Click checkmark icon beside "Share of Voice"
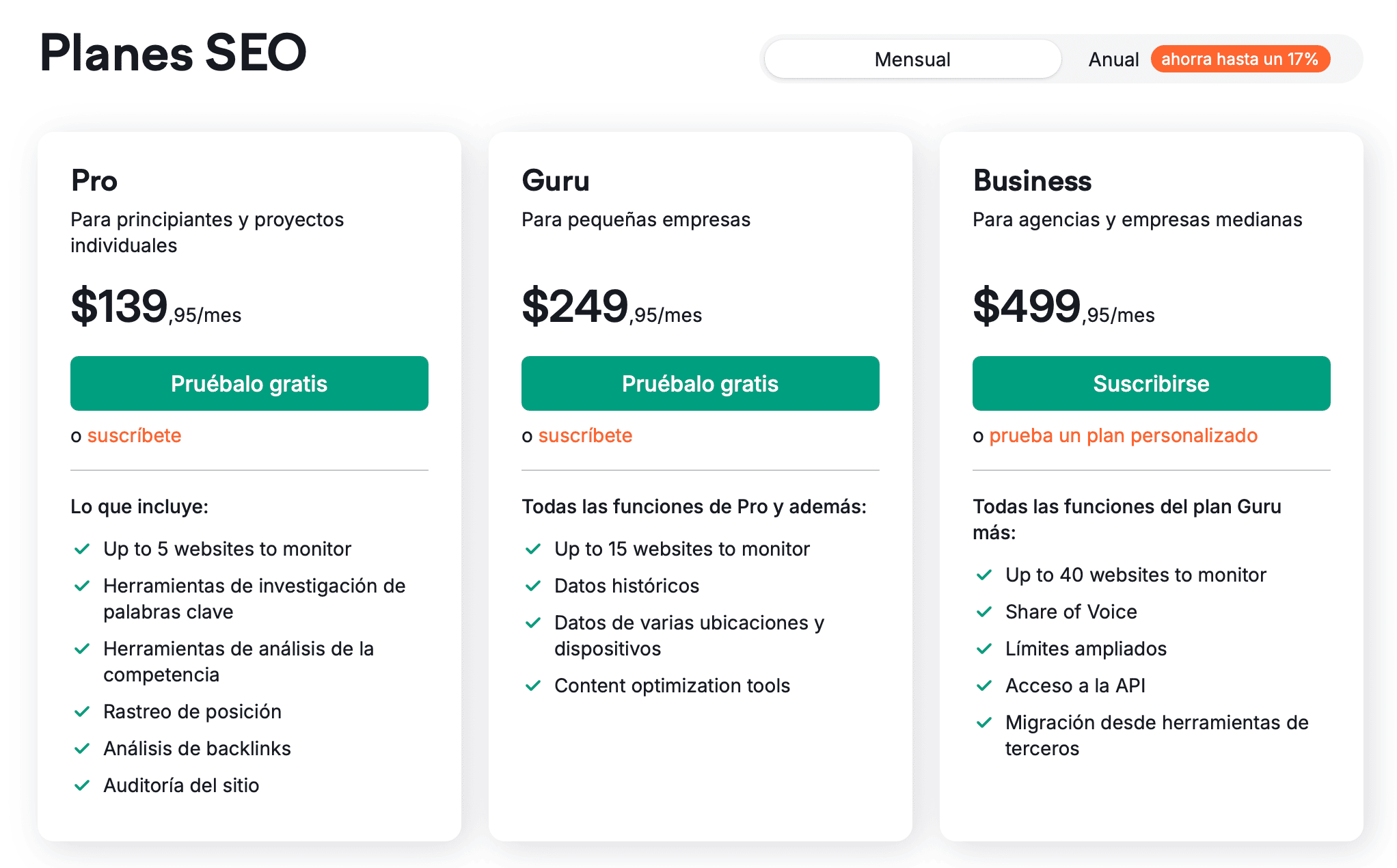The height and width of the screenshot is (868, 1397). point(984,612)
